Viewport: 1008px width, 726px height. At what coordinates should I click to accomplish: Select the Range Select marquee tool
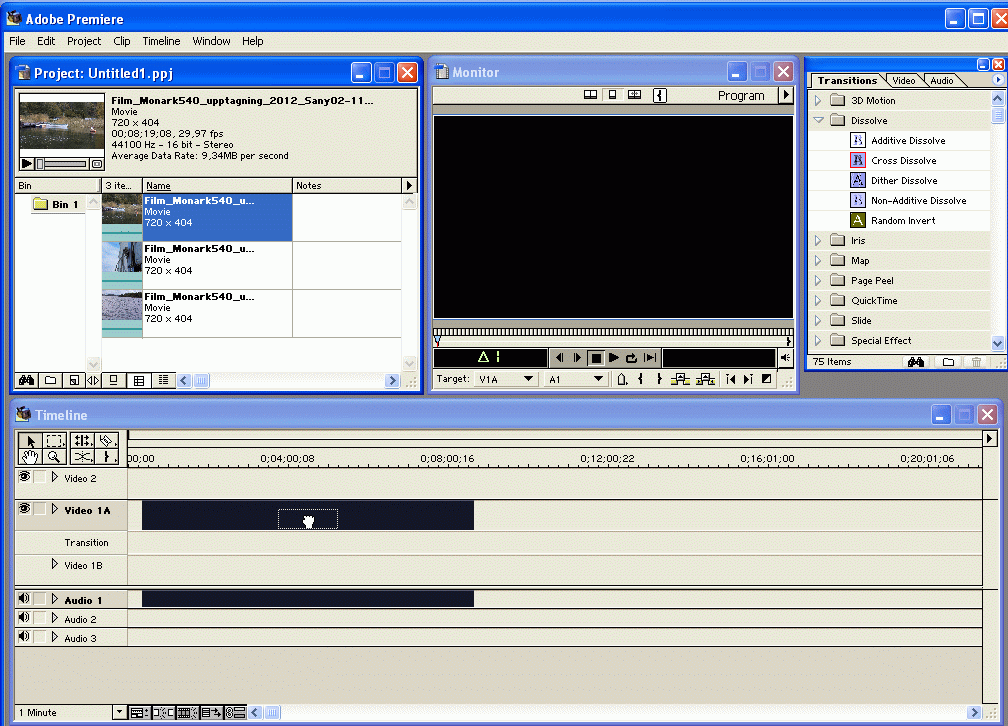(55, 440)
